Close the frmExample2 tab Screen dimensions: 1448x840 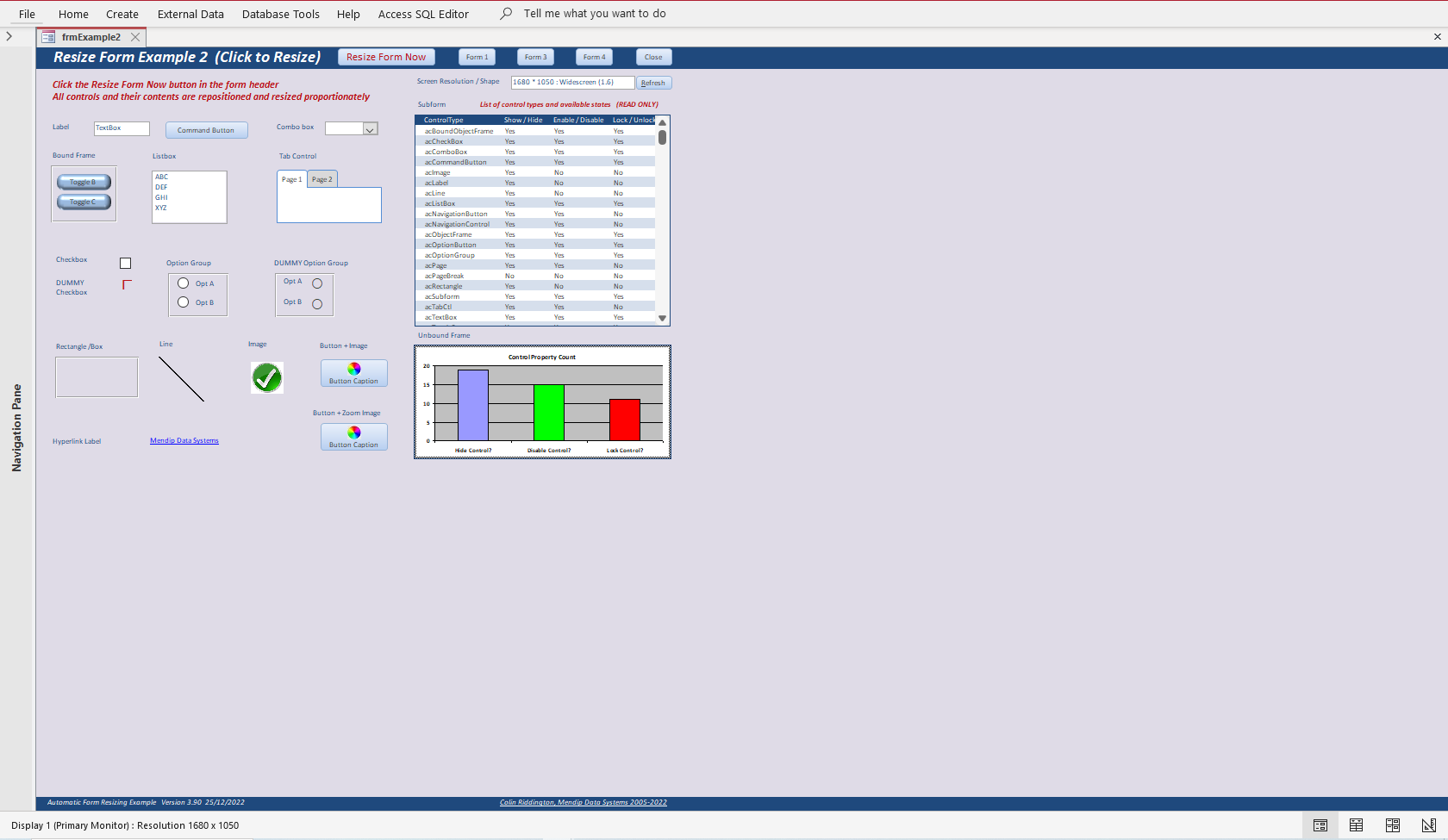pos(135,37)
